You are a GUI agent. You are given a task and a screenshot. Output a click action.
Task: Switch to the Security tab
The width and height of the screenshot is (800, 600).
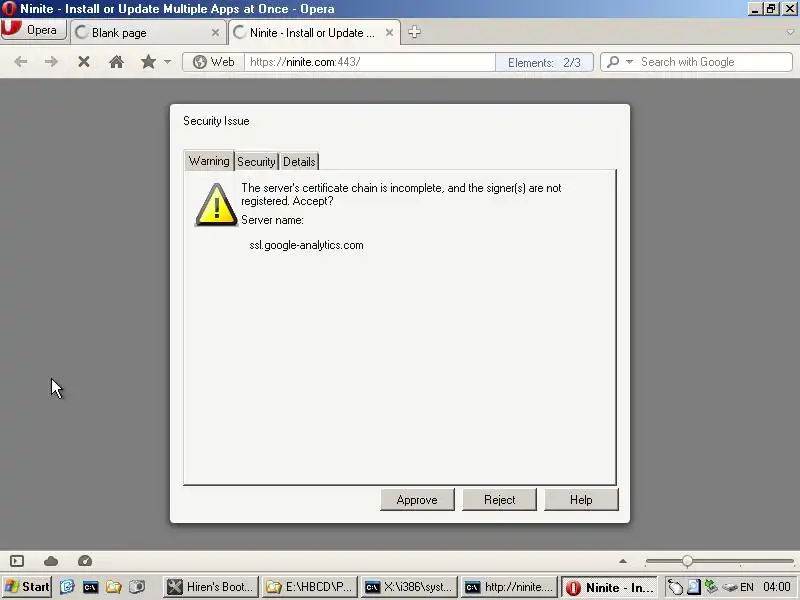256,162
